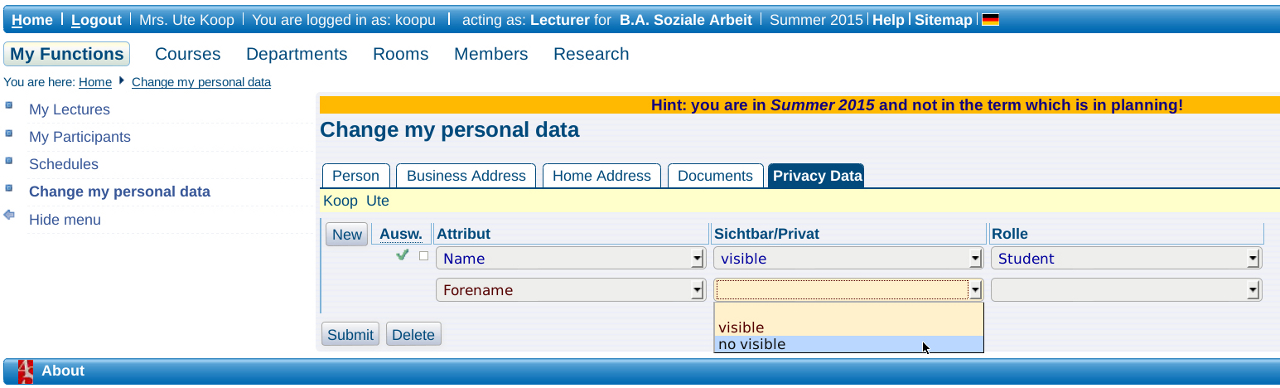Switch to the Business Address tab

coord(466,176)
